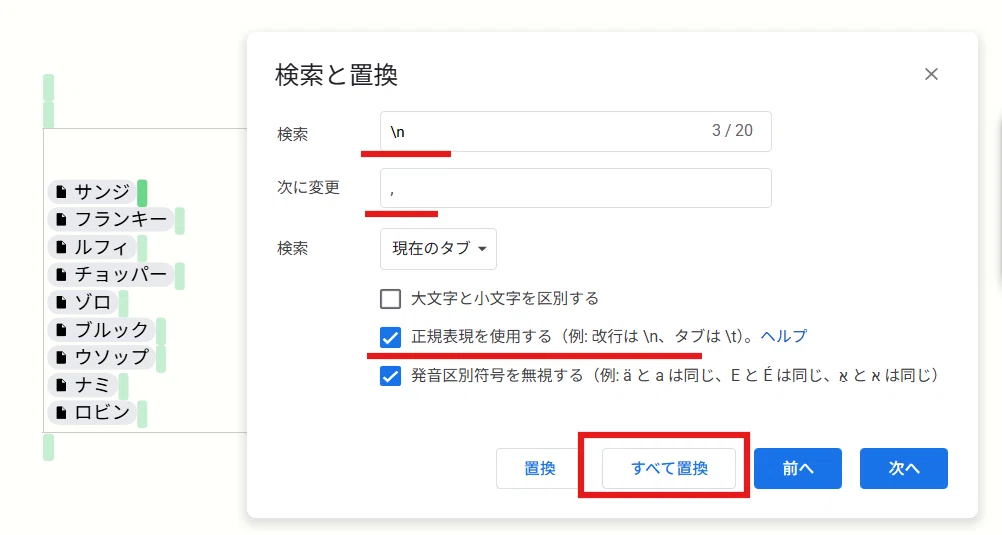Click the ブルック file chip
Viewport: 1002px width, 535px height.
pyautogui.click(x=101, y=329)
